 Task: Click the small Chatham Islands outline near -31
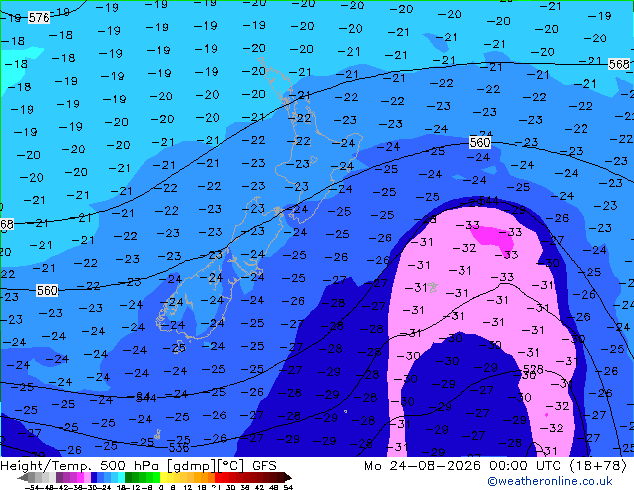coord(433,287)
